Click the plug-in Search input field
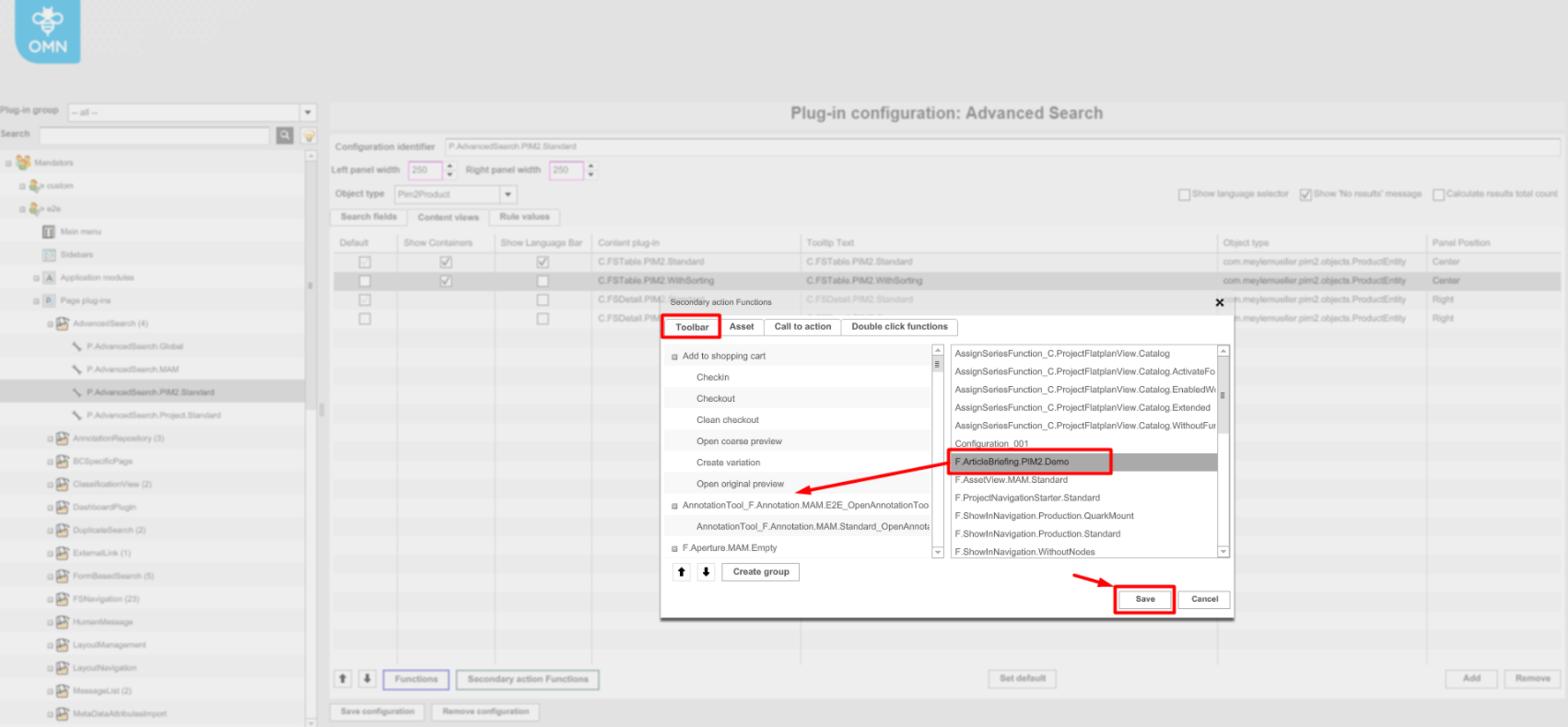This screenshot has height=727, width=1568. (155, 135)
